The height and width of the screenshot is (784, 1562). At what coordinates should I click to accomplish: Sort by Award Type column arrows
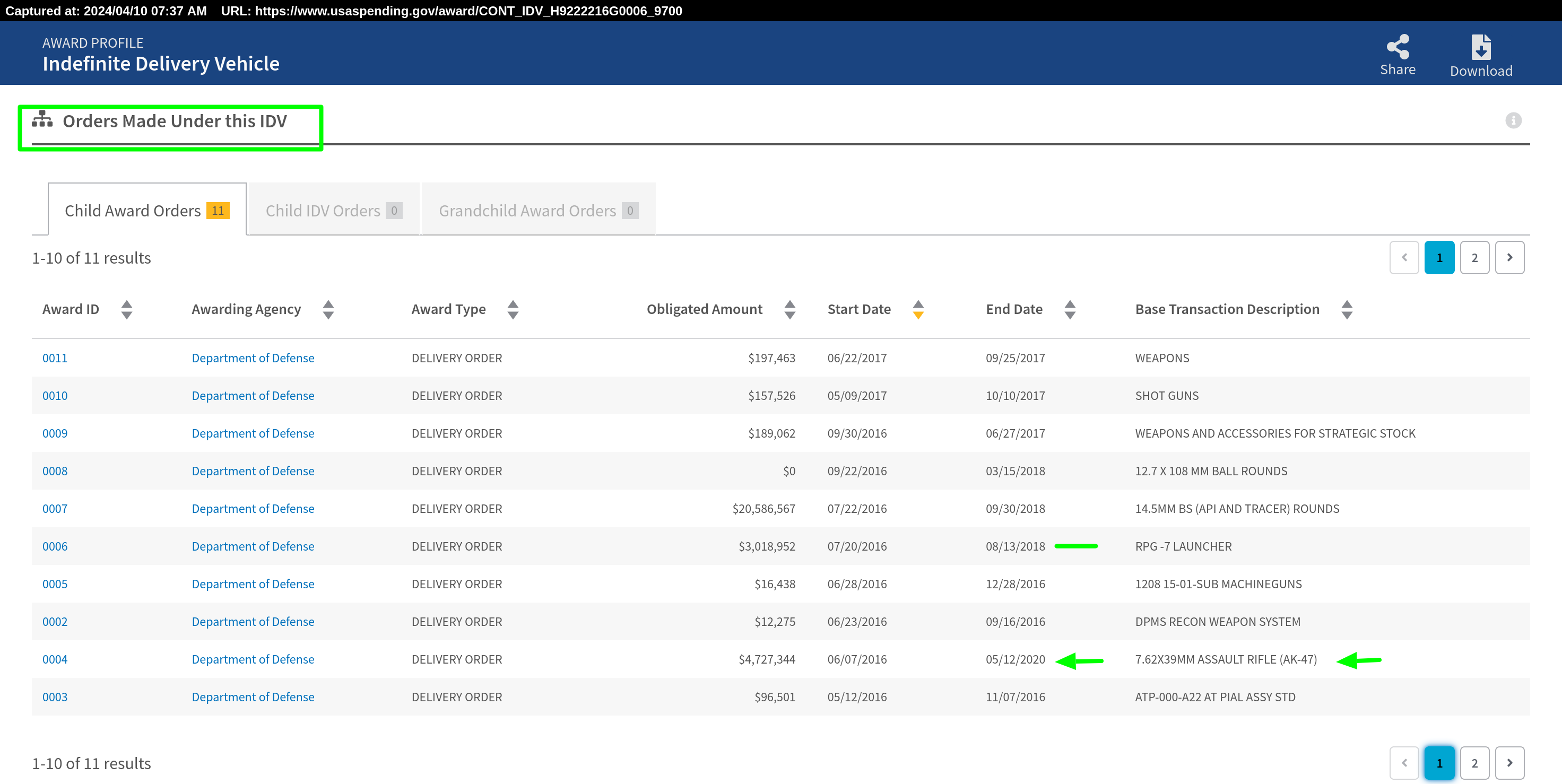tap(513, 310)
